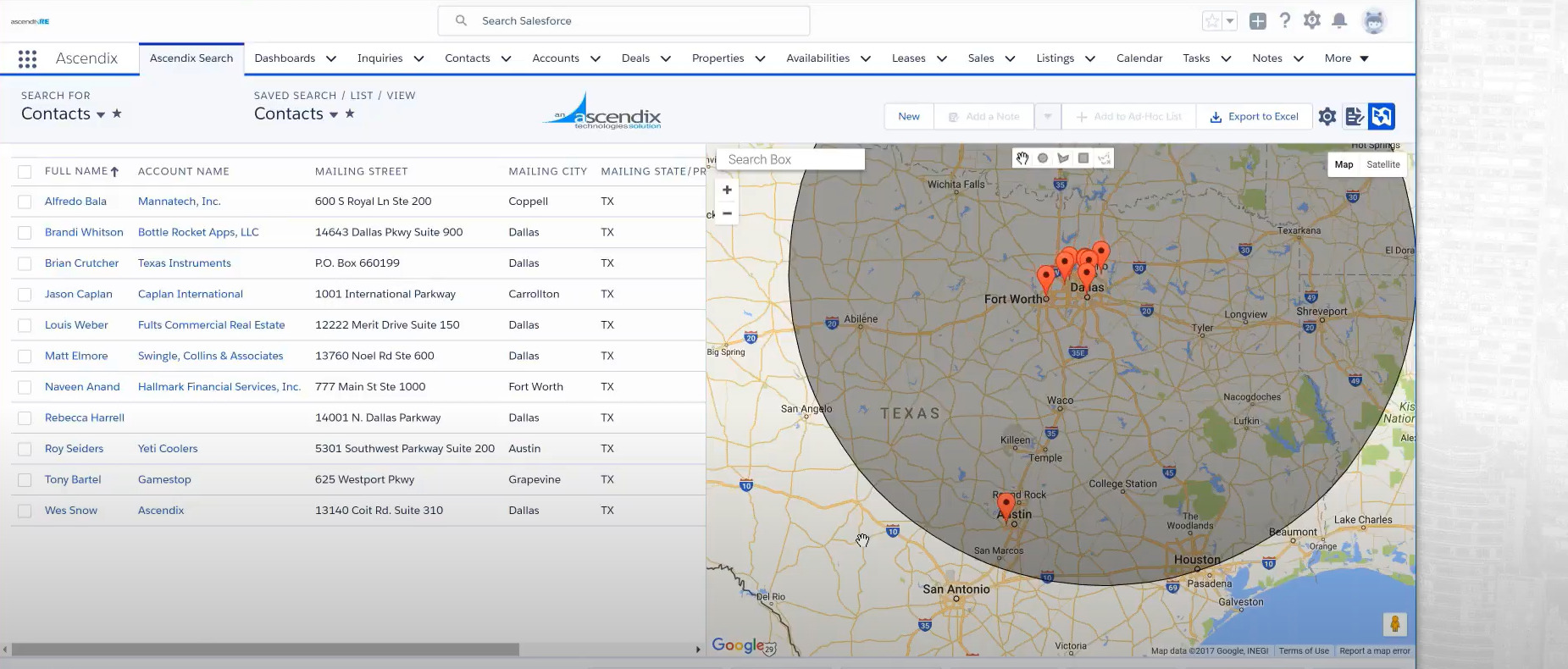Image resolution: width=1568 pixels, height=669 pixels.
Task: Zoom out on the map
Action: click(727, 213)
